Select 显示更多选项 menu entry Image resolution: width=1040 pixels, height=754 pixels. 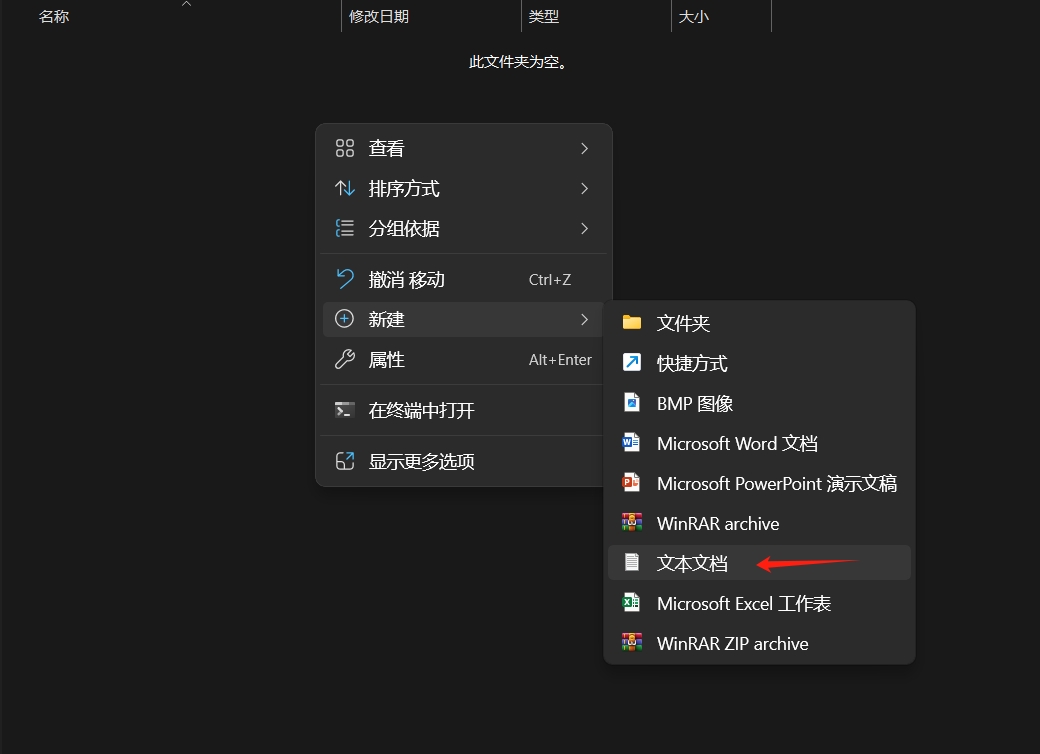click(464, 461)
